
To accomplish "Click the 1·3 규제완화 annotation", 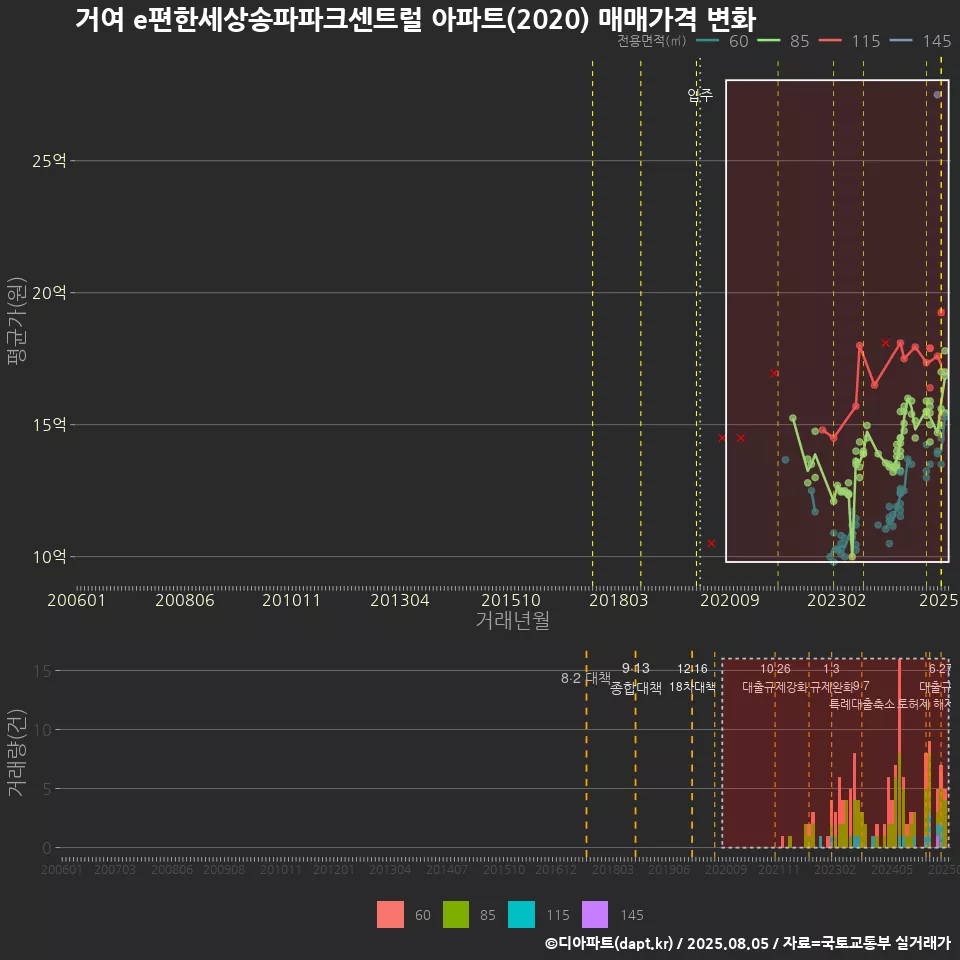I will (x=831, y=678).
